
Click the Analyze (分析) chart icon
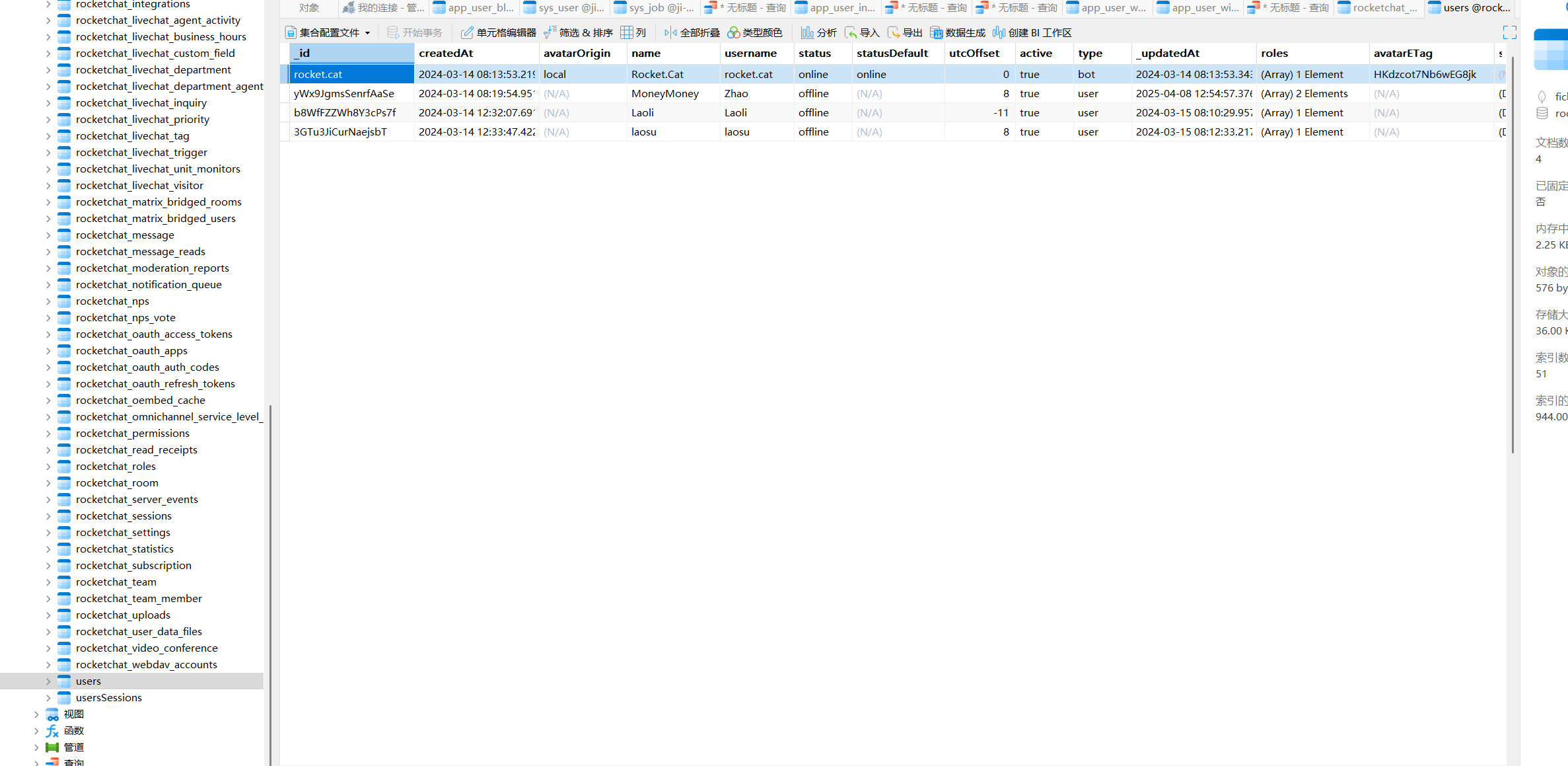click(x=807, y=32)
